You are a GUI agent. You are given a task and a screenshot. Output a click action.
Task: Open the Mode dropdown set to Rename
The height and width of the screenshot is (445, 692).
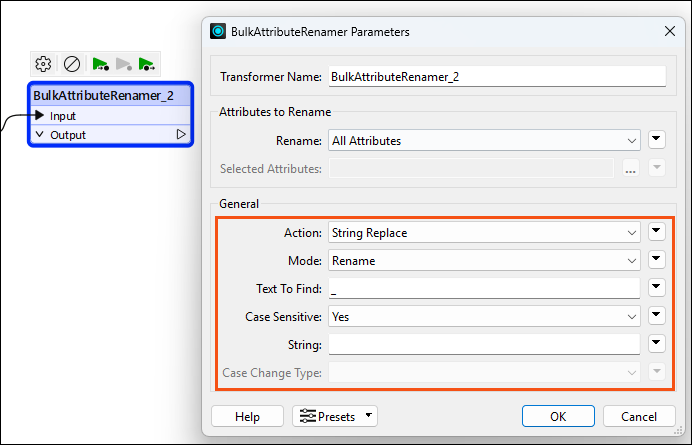click(484, 260)
